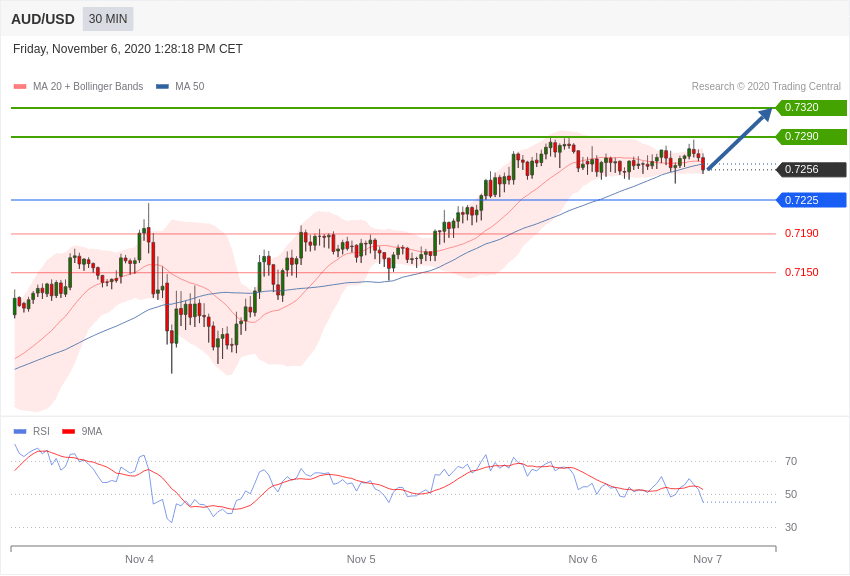Screen dimensions: 850x576
Task: Click the 0.7290 green resistance price tag
Action: [x=811, y=137]
